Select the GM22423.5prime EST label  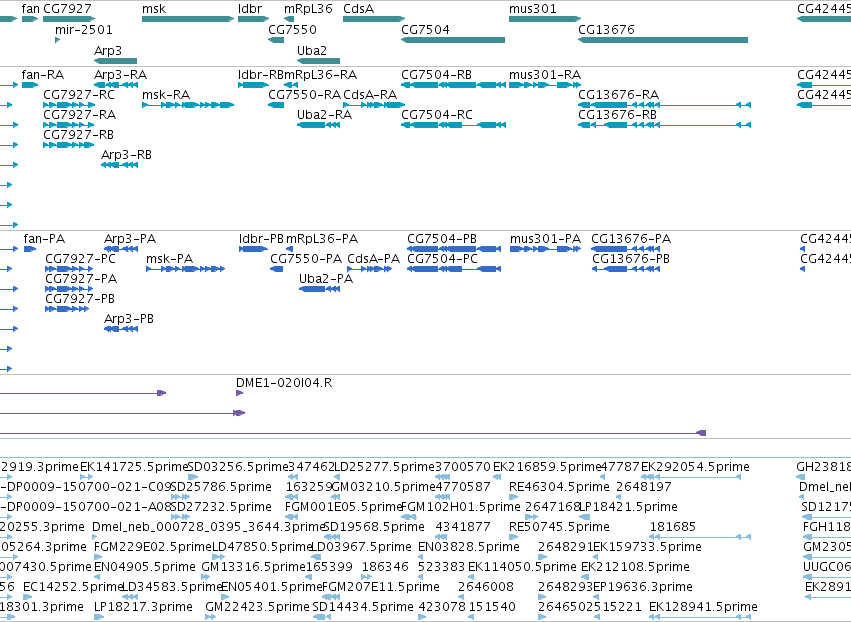point(257,607)
